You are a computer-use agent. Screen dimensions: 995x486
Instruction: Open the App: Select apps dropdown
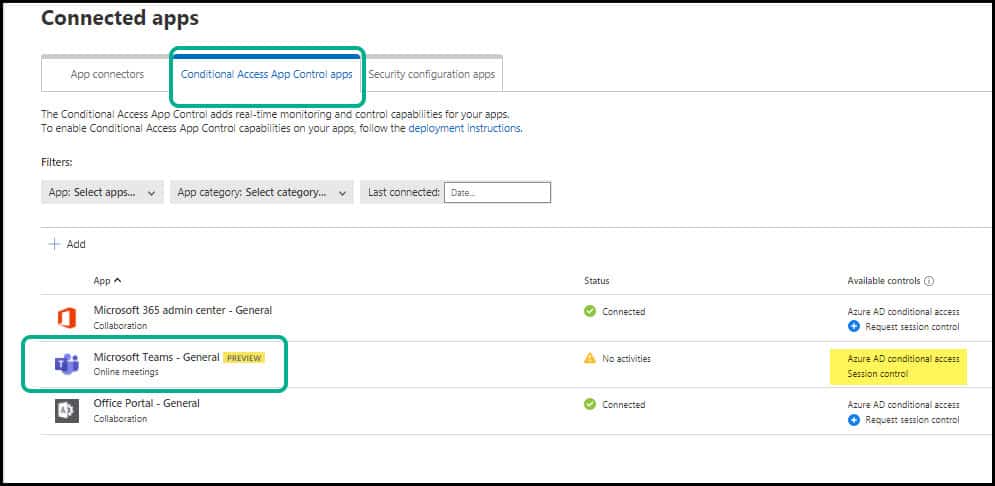coord(102,192)
